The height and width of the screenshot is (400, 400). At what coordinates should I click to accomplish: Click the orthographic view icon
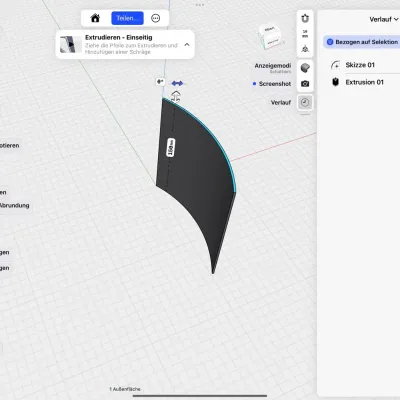(305, 49)
